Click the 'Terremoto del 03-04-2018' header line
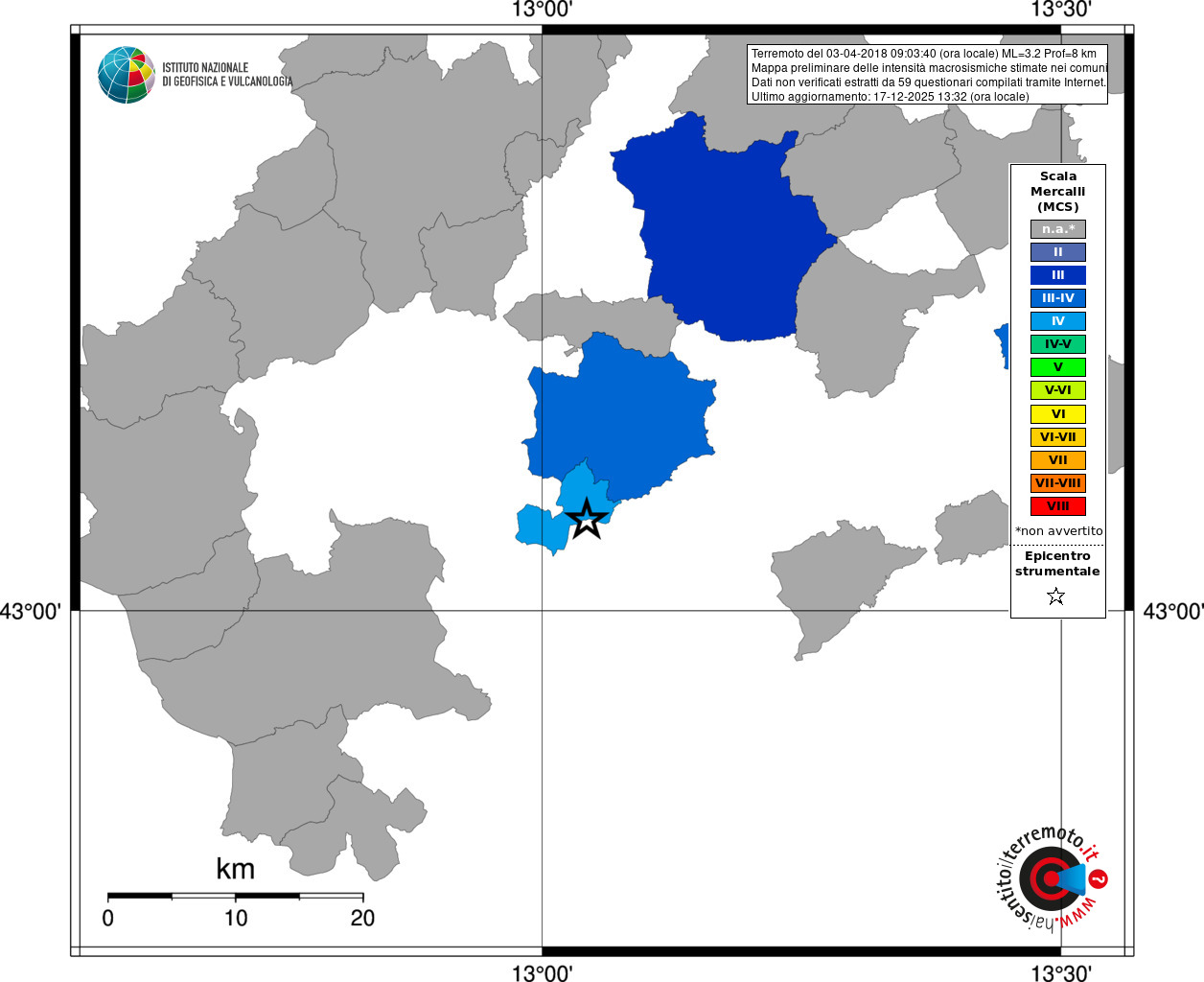Viewport: 1204px width, 982px height. (x=924, y=54)
